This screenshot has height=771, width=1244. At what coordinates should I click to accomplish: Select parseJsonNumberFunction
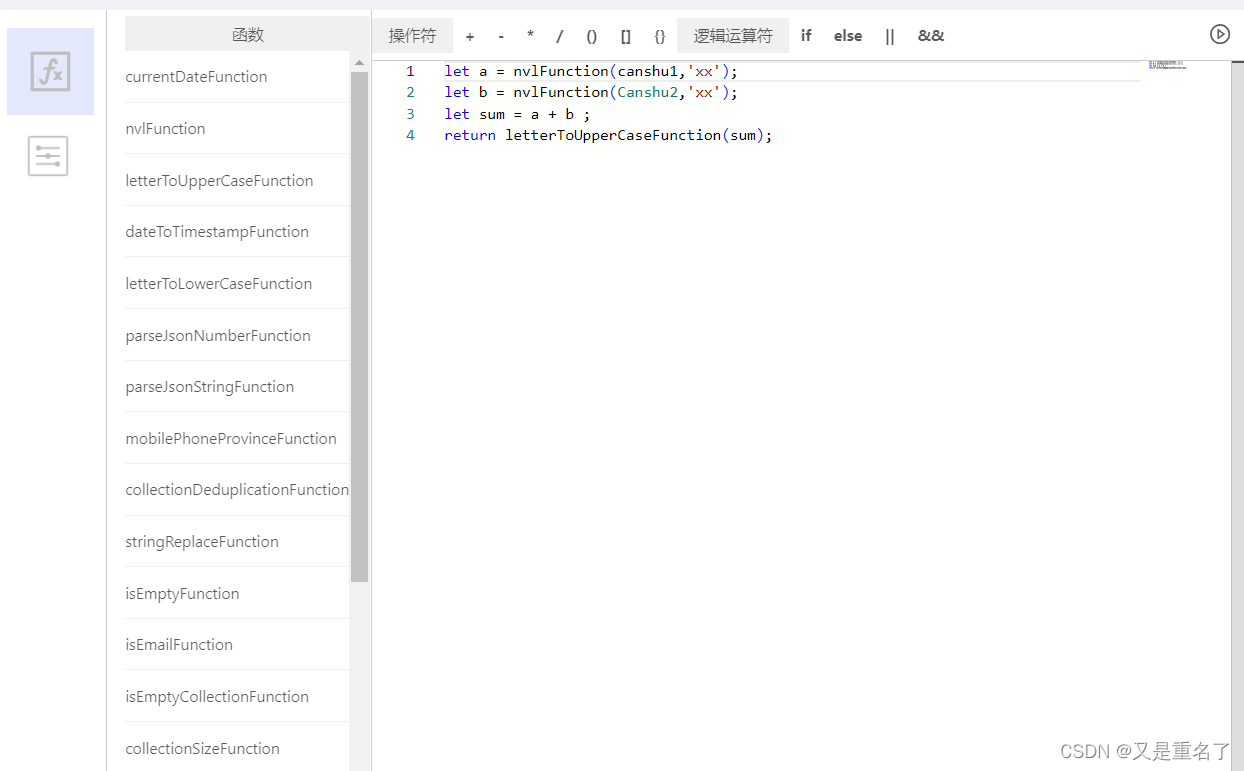[236, 336]
